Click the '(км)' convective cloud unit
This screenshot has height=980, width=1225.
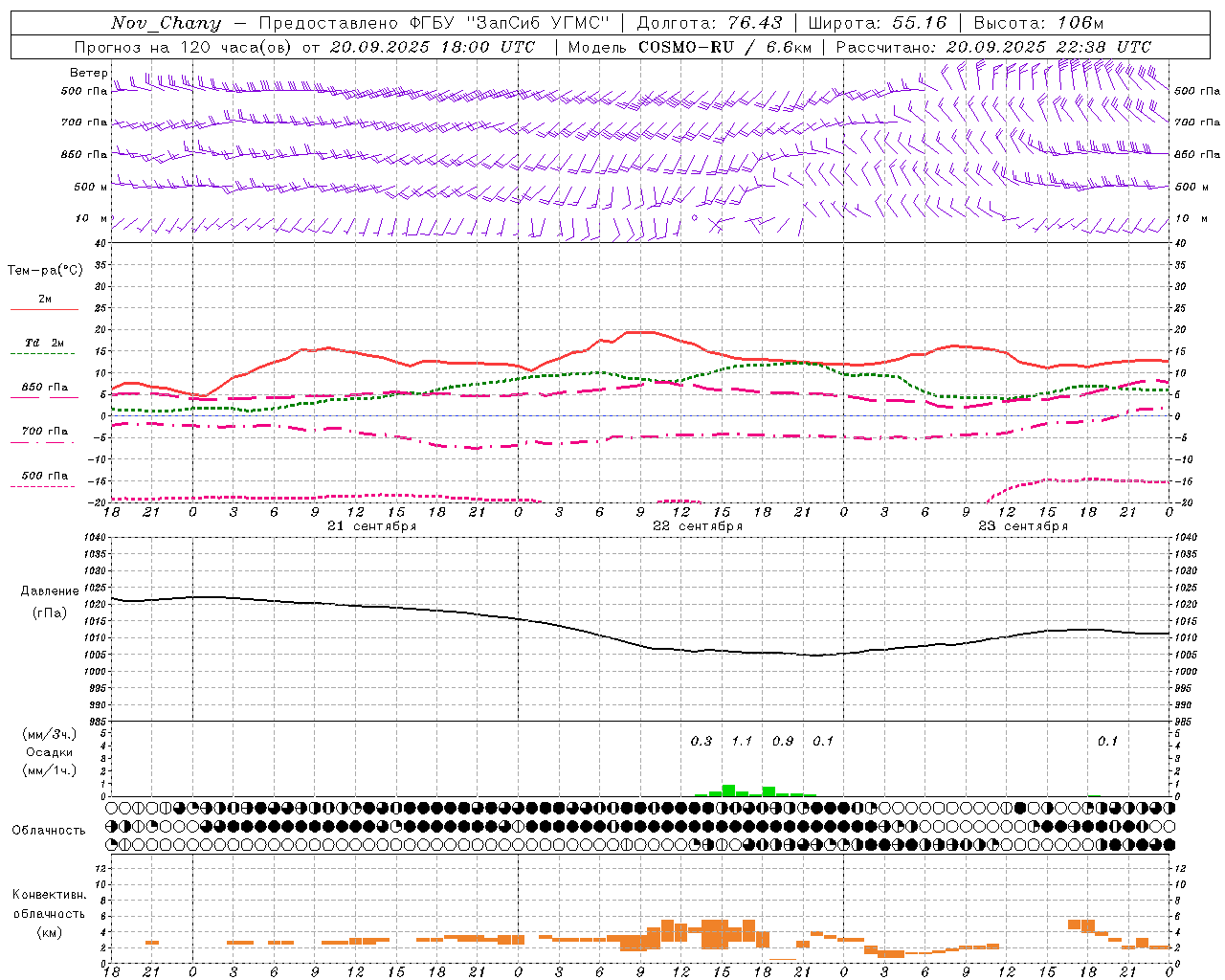coord(50,932)
